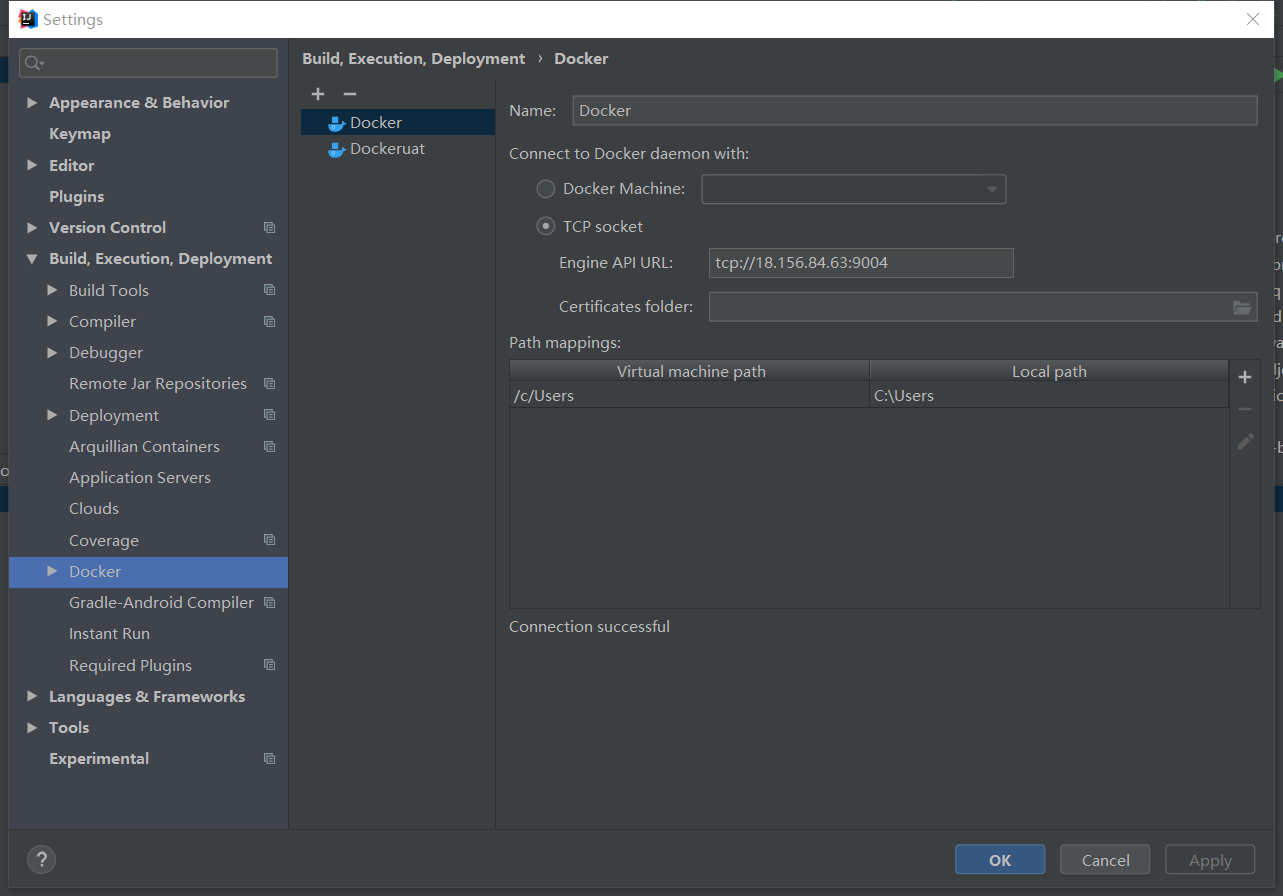This screenshot has width=1283, height=896.
Task: Open Instant Run settings
Action: click(109, 634)
